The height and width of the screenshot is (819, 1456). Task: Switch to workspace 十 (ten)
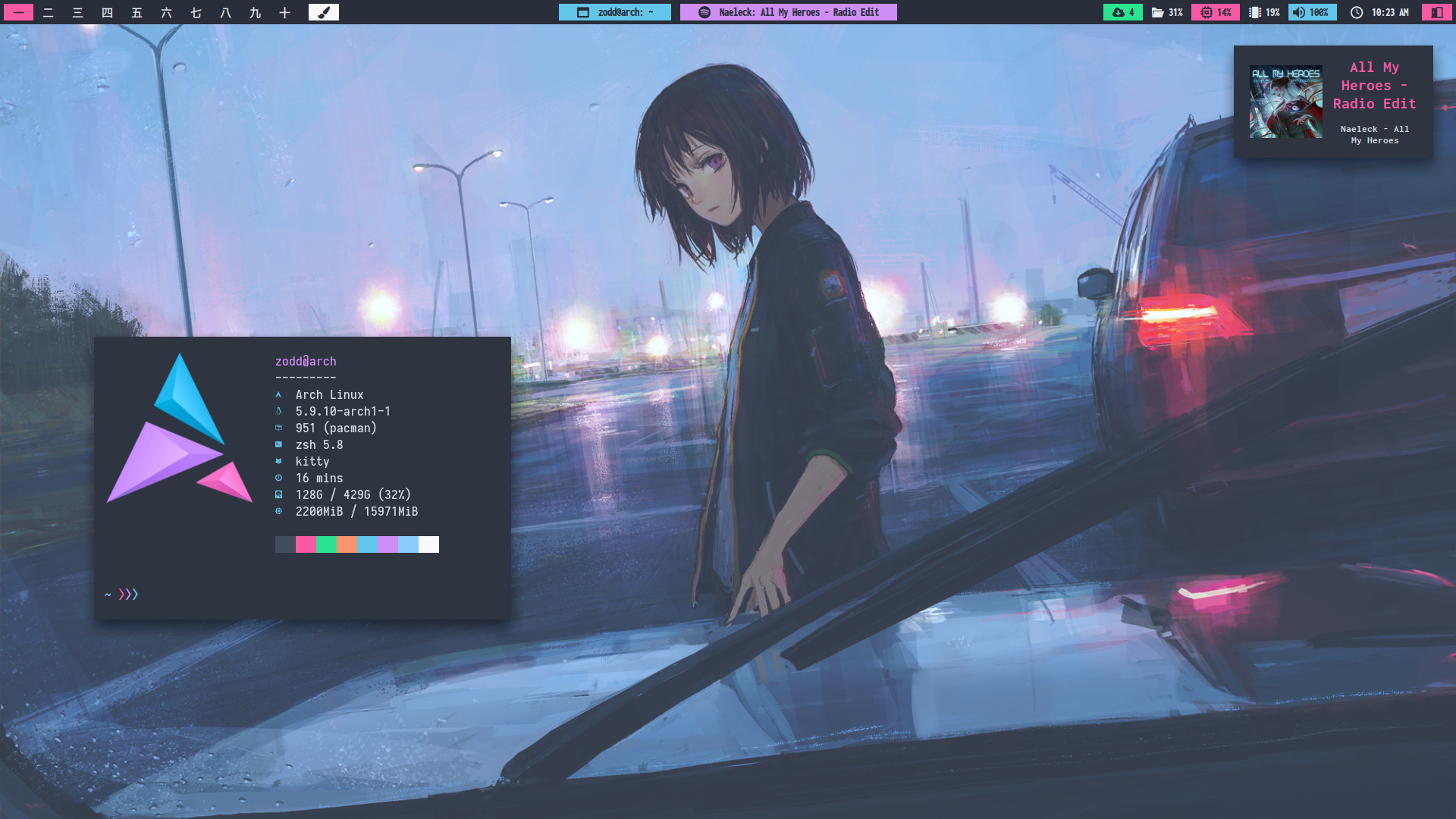284,12
